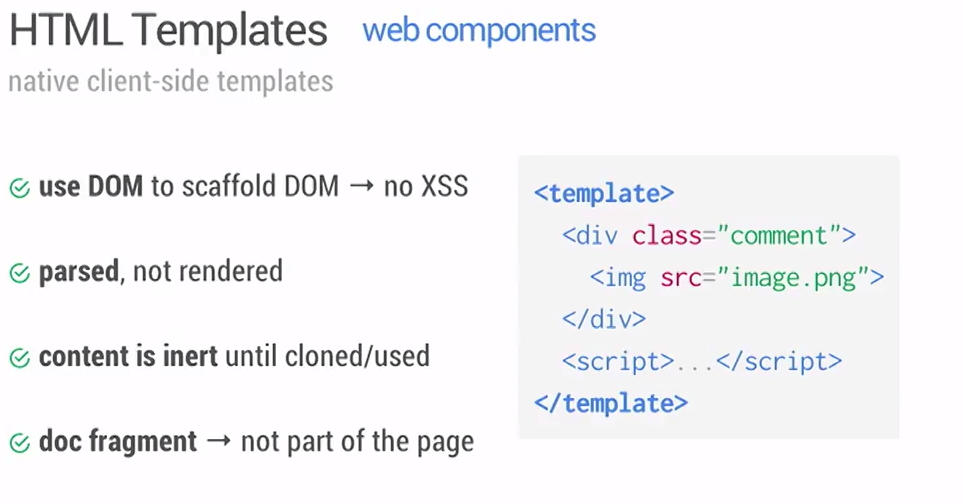Viewport: 963px width, 504px height.
Task: Click the checkmark icon beside 'use DOM'
Action: tap(20, 188)
